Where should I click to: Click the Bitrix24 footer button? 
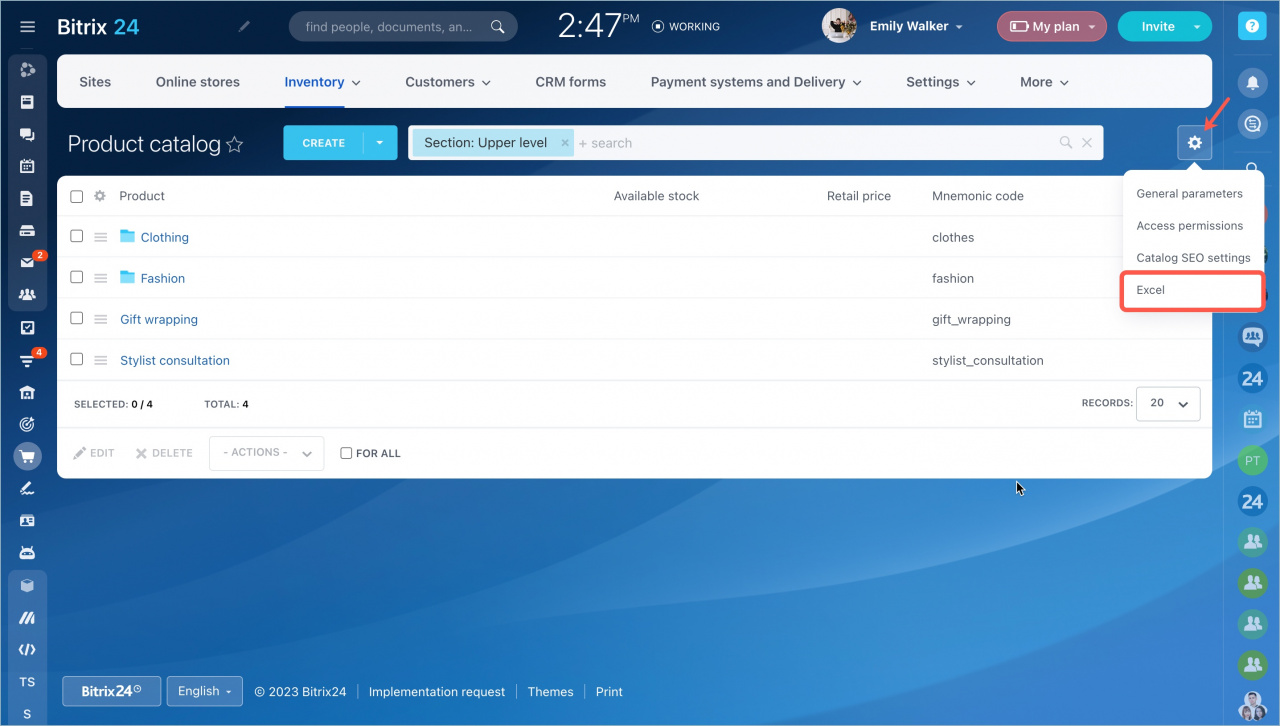click(111, 691)
